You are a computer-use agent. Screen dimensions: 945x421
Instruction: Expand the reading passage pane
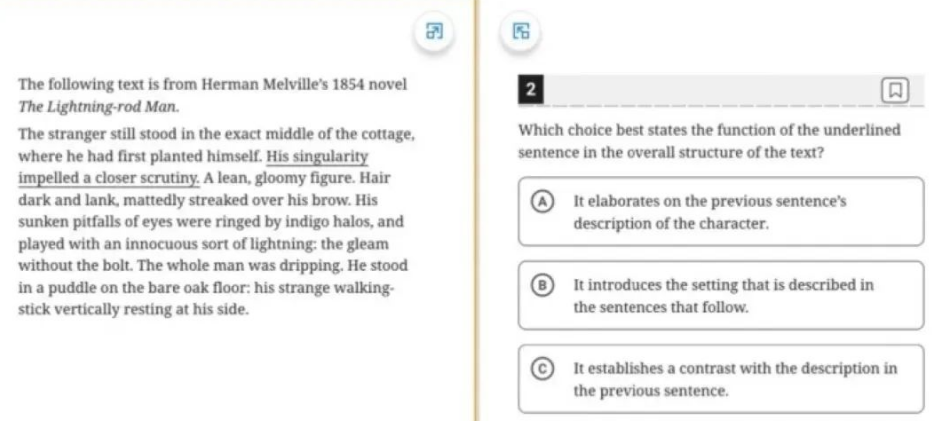(x=435, y=31)
